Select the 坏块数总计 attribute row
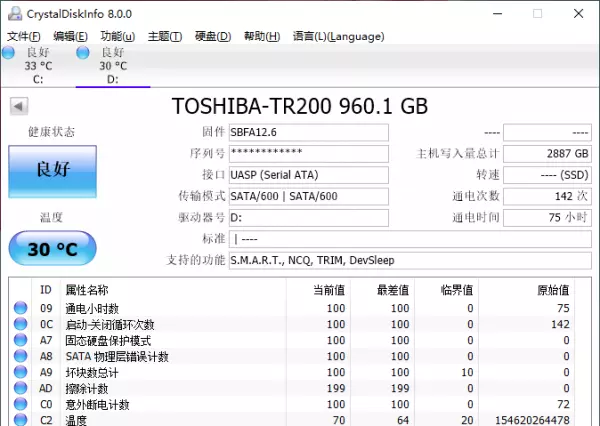The image size is (600, 426). pyautogui.click(x=292, y=372)
